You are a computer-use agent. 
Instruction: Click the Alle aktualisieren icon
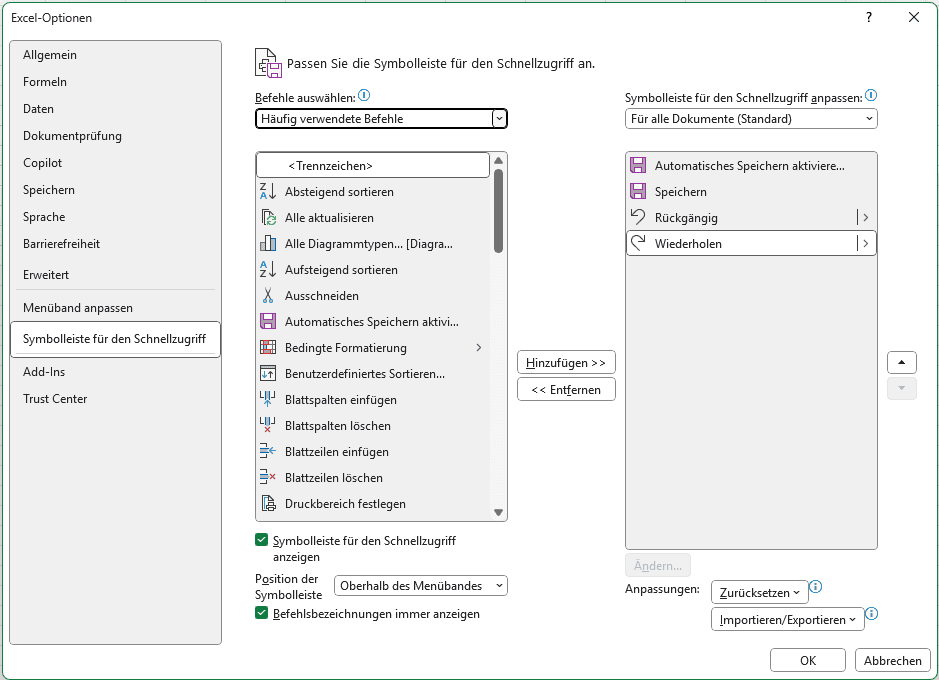point(268,218)
